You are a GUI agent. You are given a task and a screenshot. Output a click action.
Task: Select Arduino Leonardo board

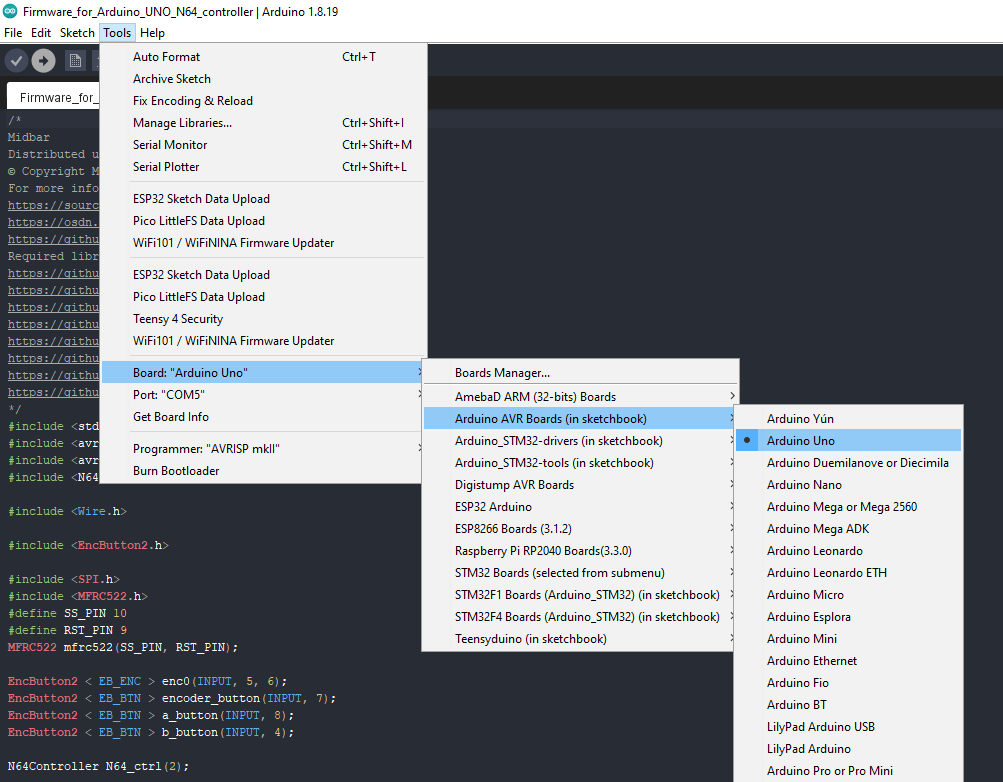tap(848, 551)
